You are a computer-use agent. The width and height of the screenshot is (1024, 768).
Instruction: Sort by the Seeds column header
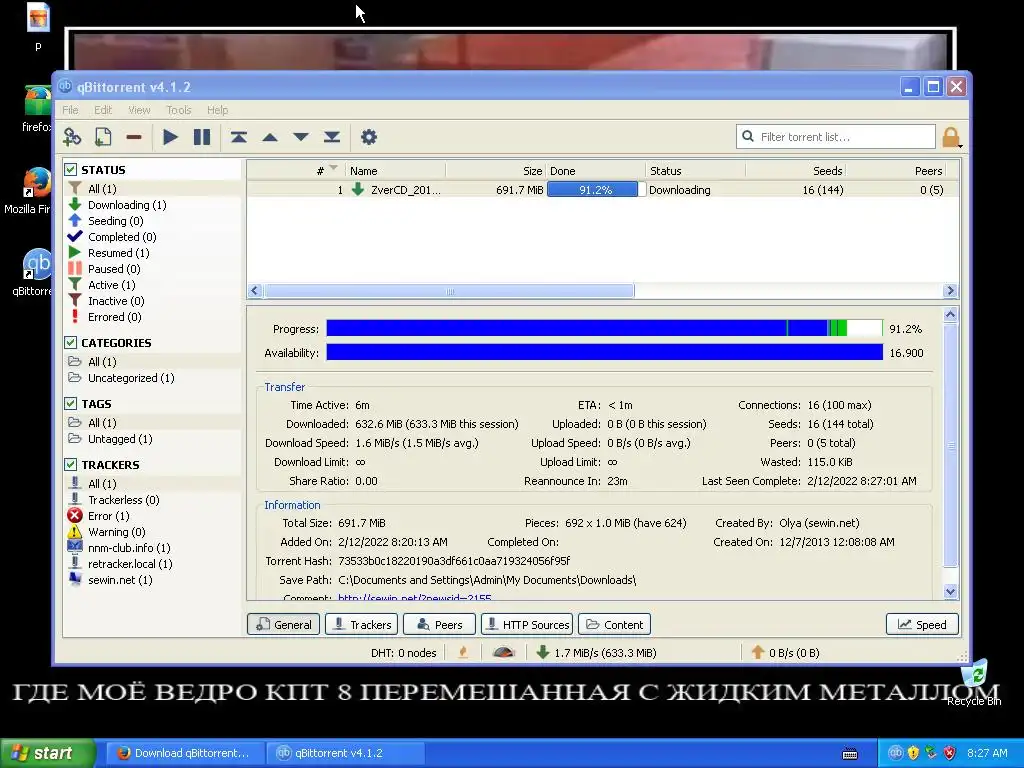pos(795,170)
